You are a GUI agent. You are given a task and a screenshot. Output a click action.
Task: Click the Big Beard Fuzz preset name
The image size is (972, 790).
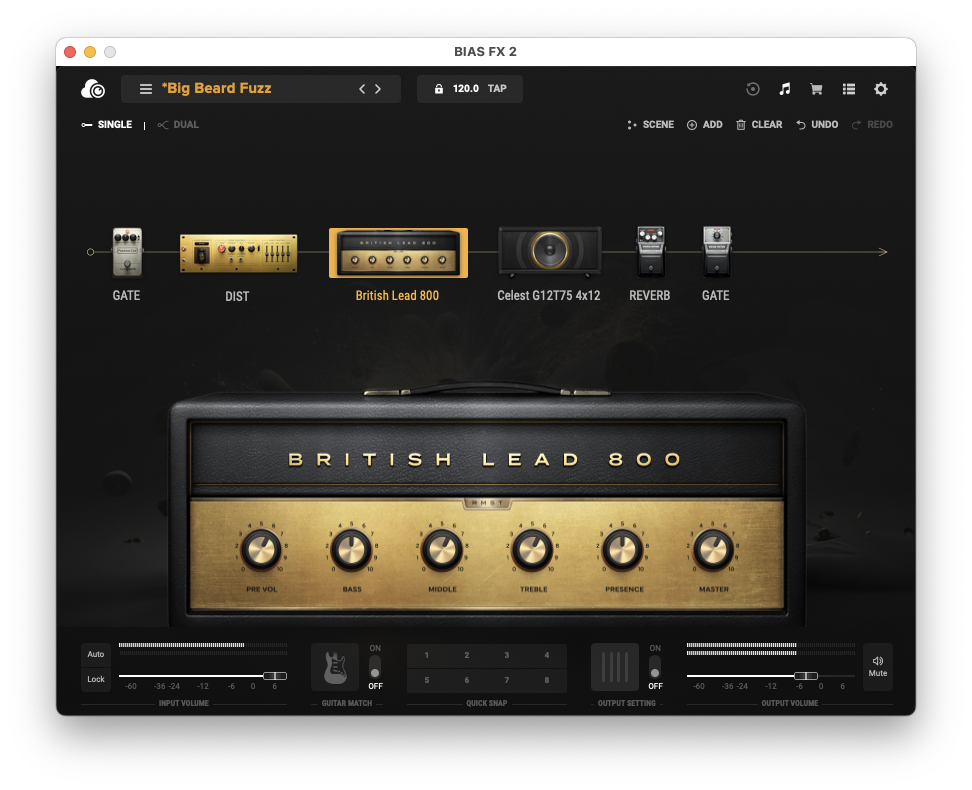(x=217, y=89)
